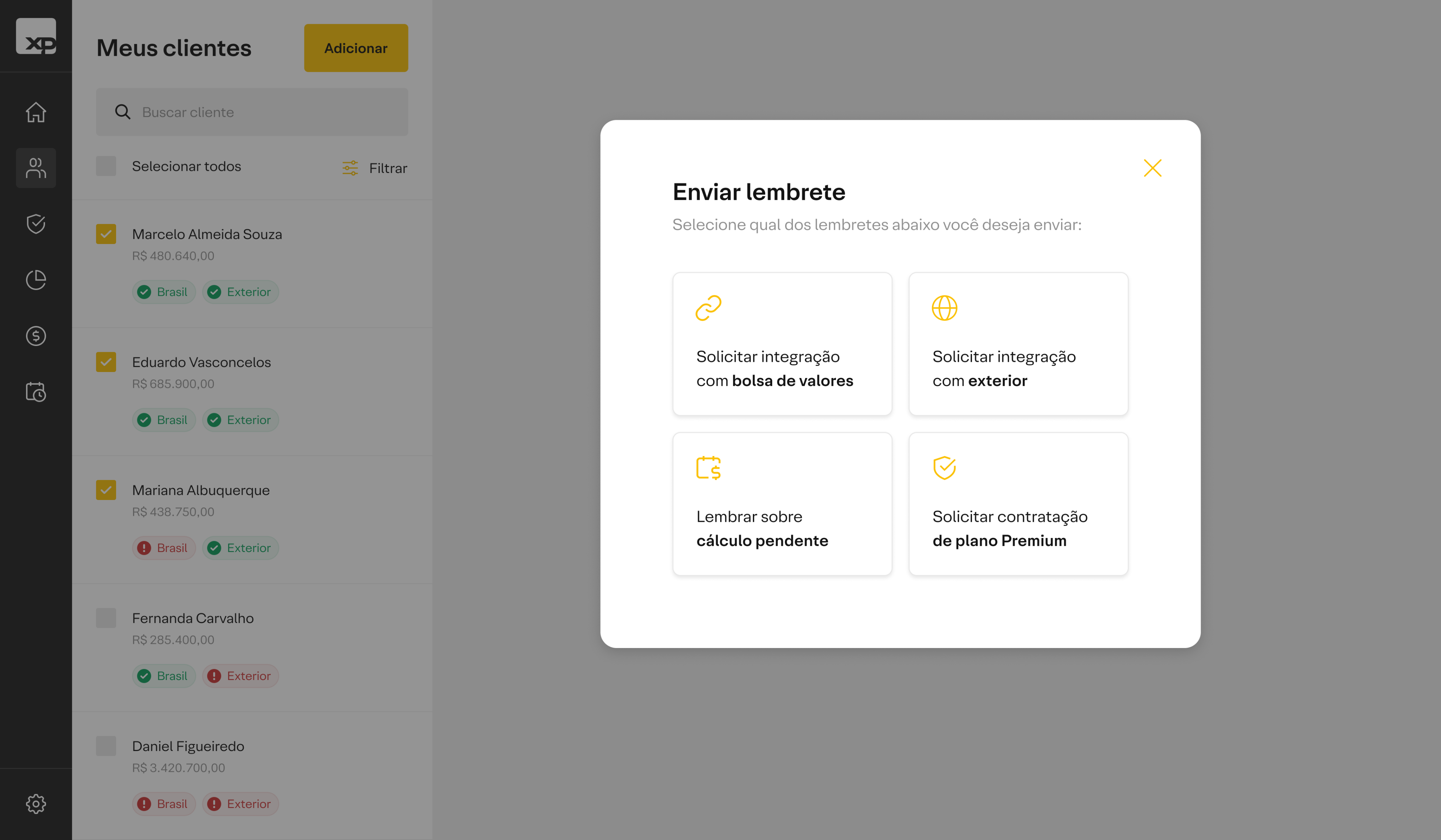
Task: Open the pie chart sidebar icon
Action: (x=36, y=280)
